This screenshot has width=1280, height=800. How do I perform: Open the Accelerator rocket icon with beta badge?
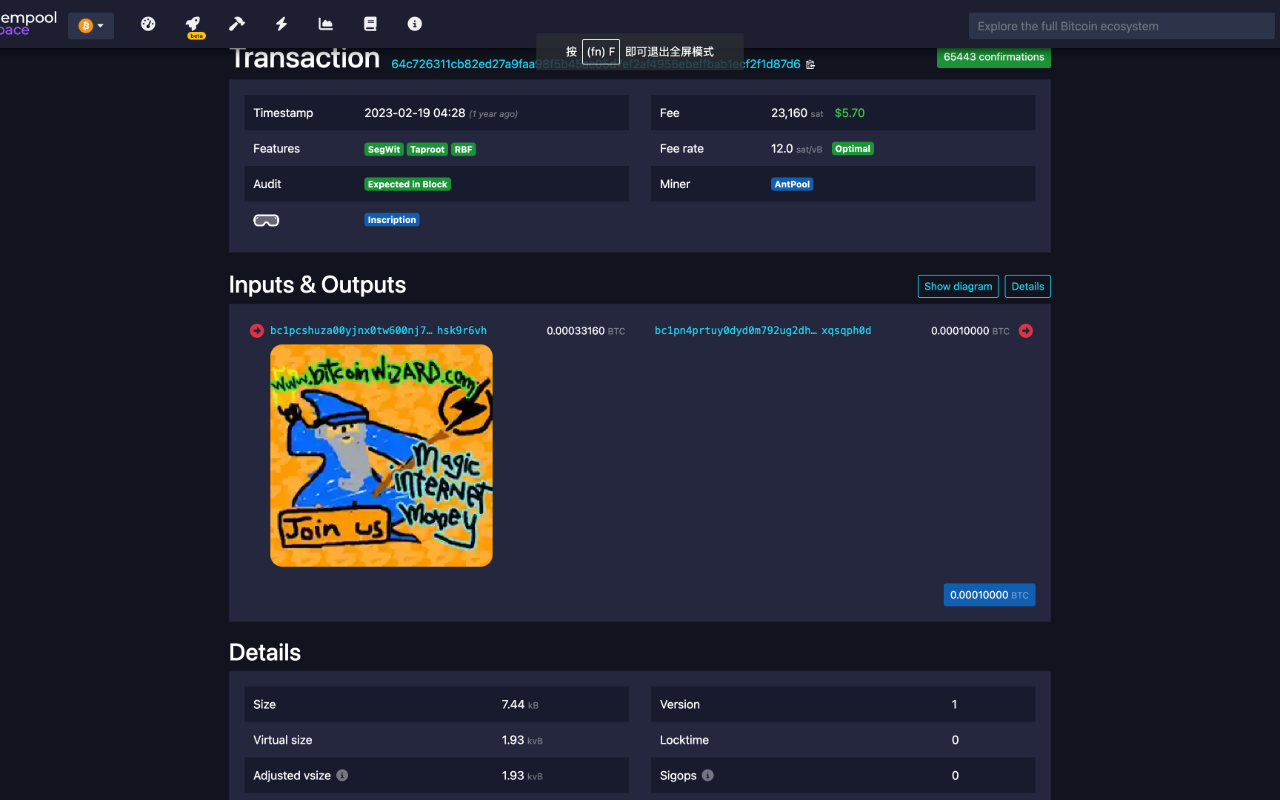click(194, 26)
